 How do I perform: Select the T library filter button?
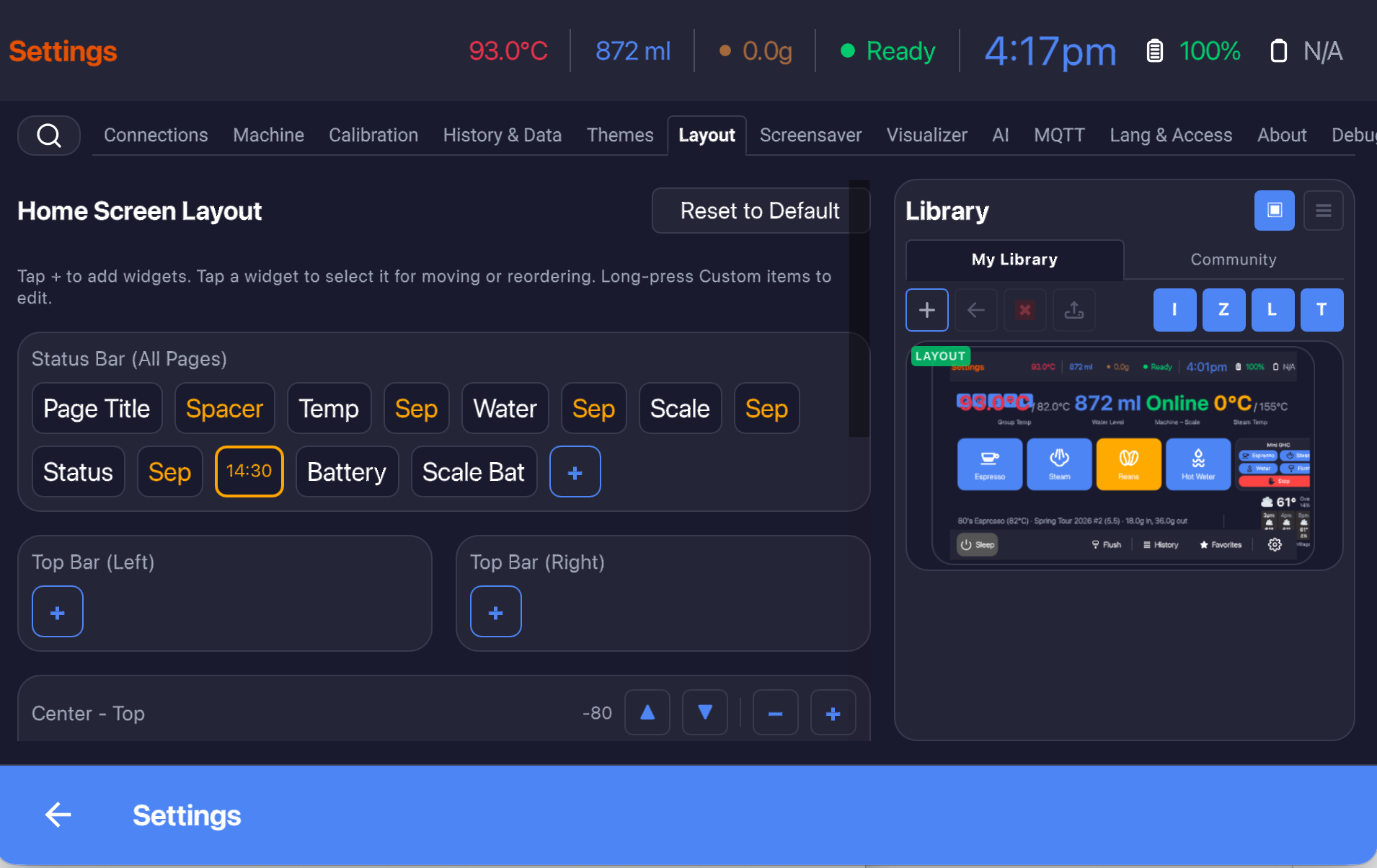(x=1322, y=310)
